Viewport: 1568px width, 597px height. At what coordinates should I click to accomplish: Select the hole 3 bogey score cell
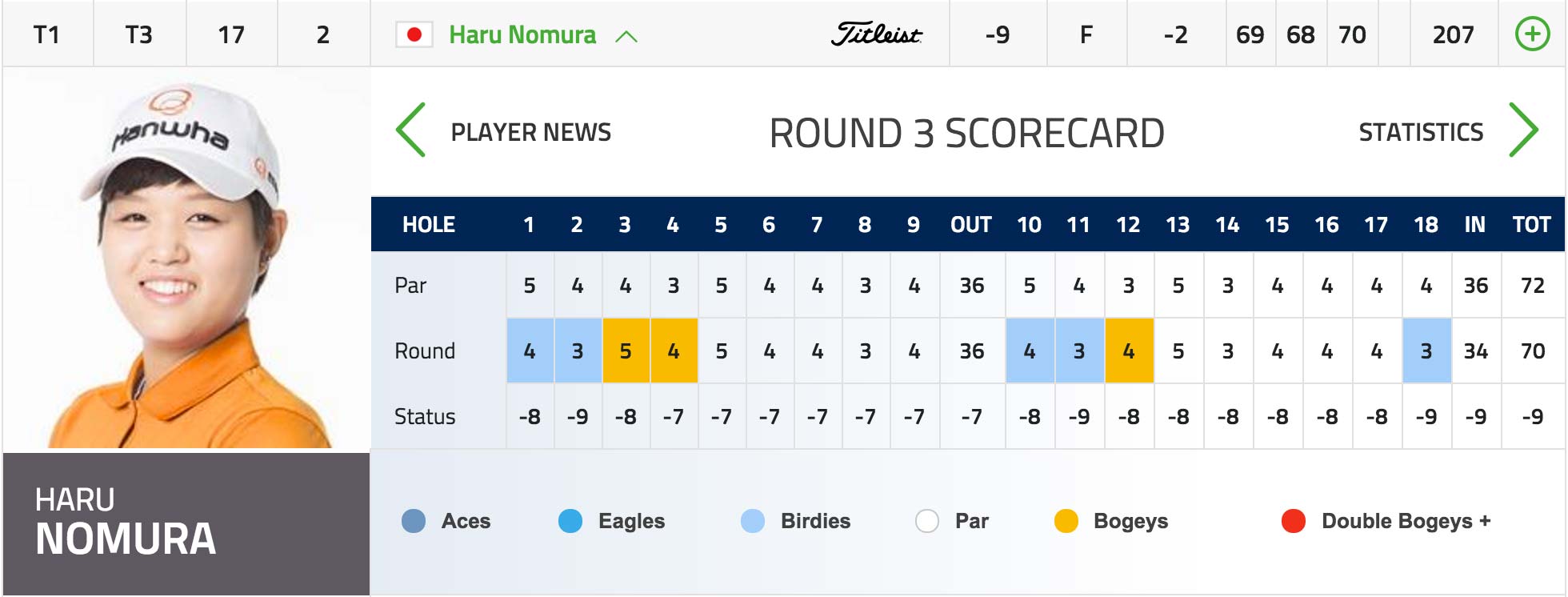pyautogui.click(x=626, y=351)
